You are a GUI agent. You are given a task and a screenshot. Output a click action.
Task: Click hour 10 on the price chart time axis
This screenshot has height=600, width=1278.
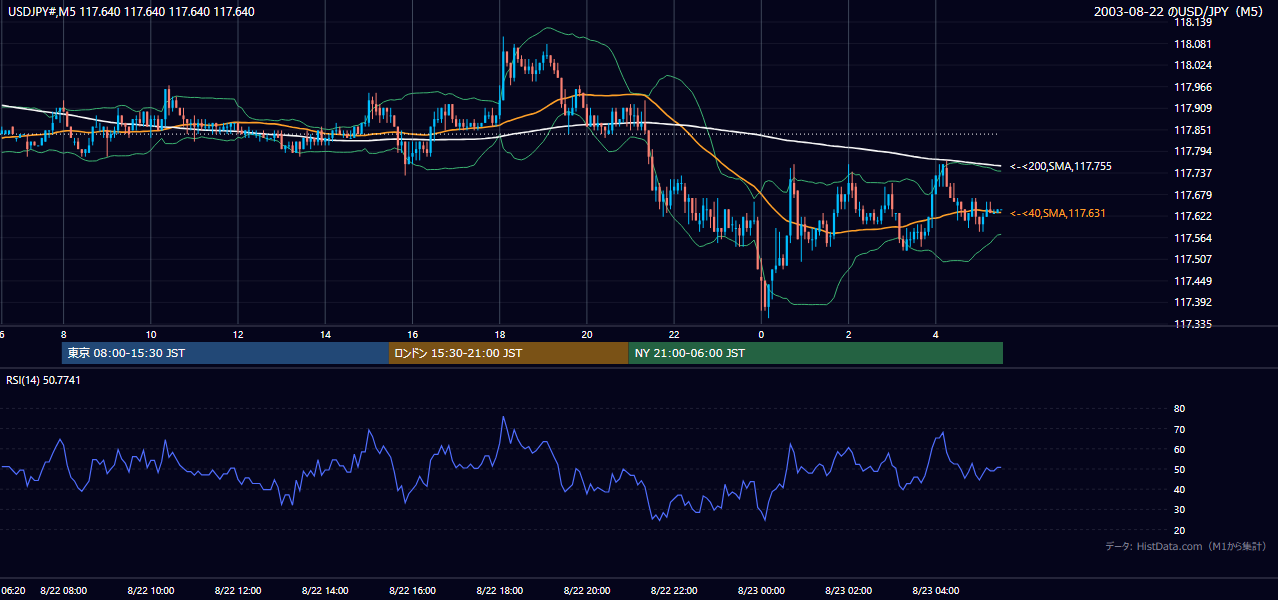[151, 334]
